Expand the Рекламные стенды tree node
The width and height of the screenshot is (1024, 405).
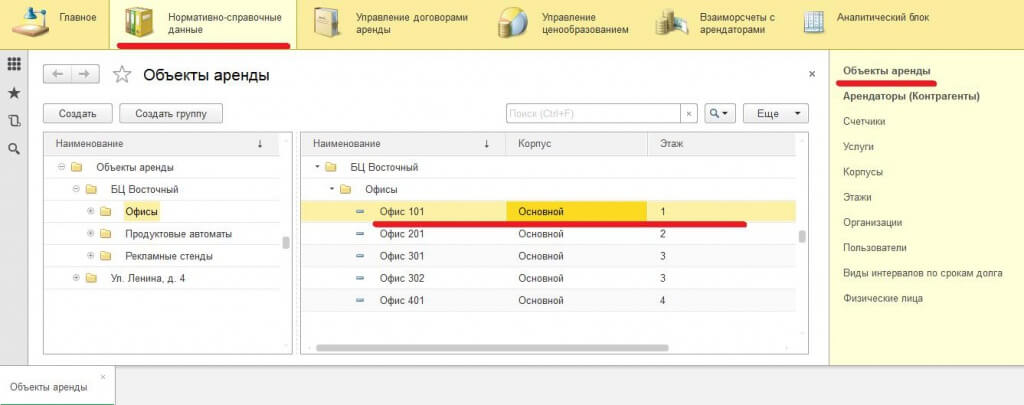pyautogui.click(x=90, y=256)
